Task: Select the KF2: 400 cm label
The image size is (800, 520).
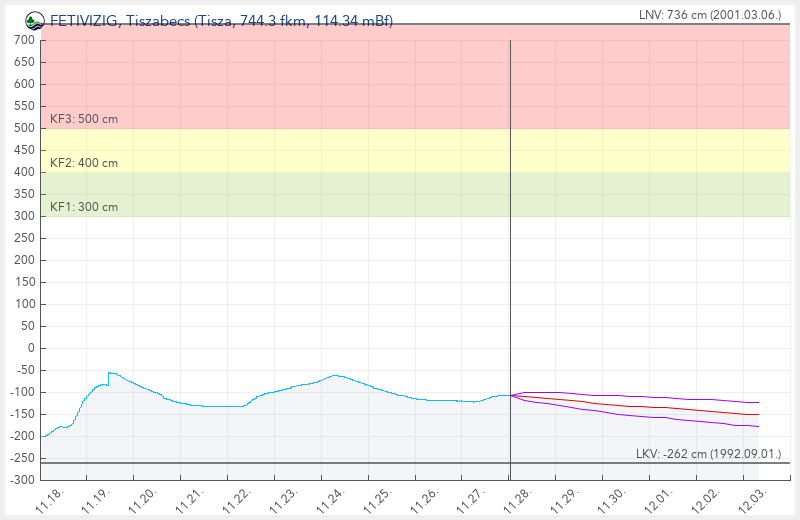Action: click(x=84, y=163)
